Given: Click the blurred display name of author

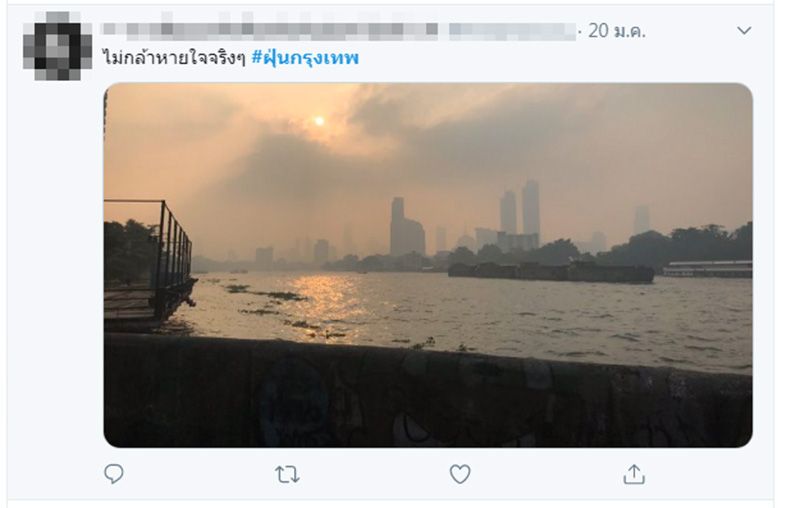Looking at the screenshot, I should coord(270,29).
